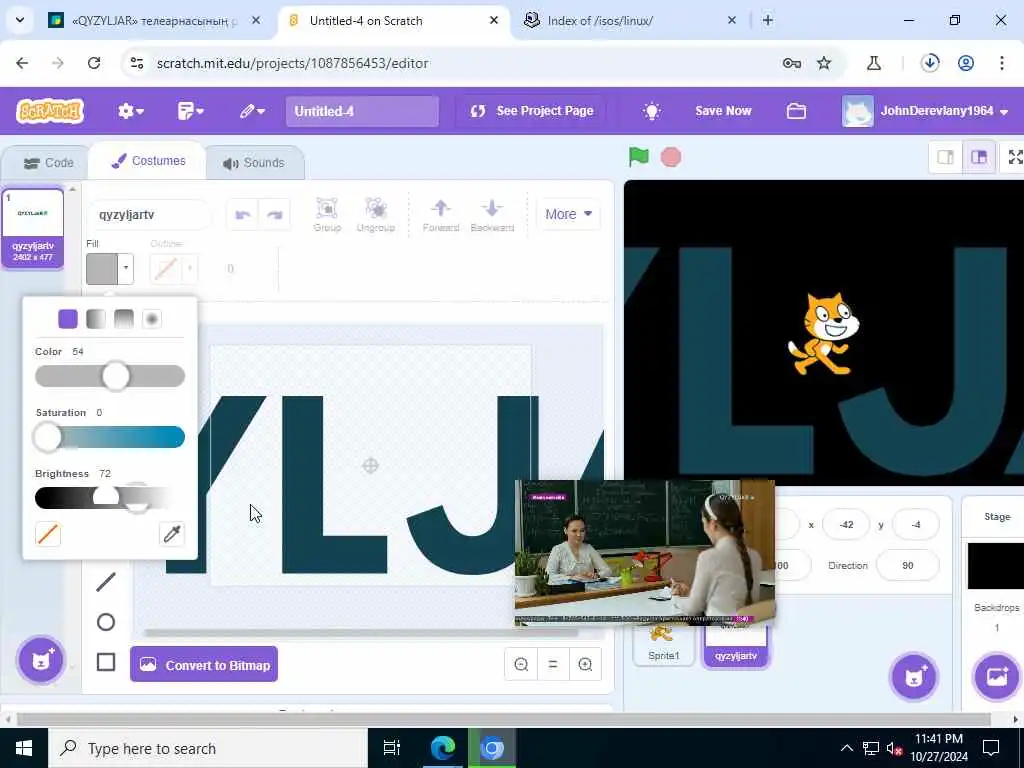
Task: Switch to QYZYLJAR browser tab
Action: point(155,21)
